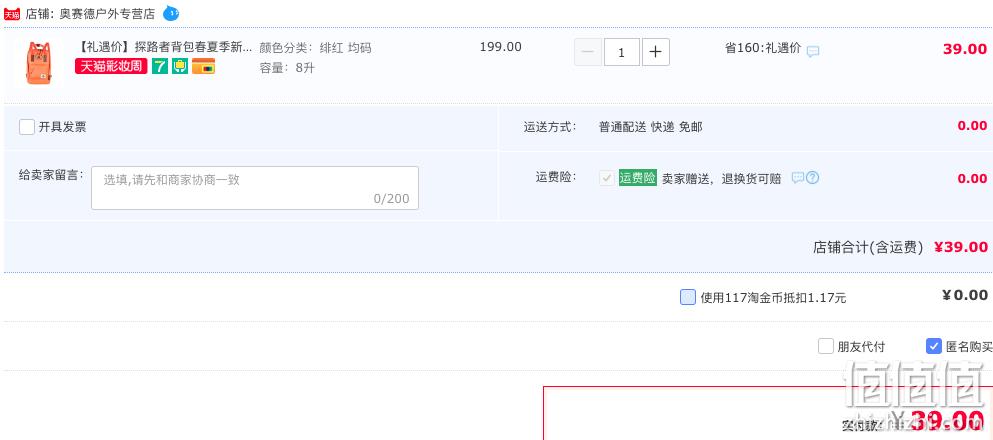
Task: Click the store name 奥赛德户外专营店
Action: pyautogui.click(x=107, y=15)
